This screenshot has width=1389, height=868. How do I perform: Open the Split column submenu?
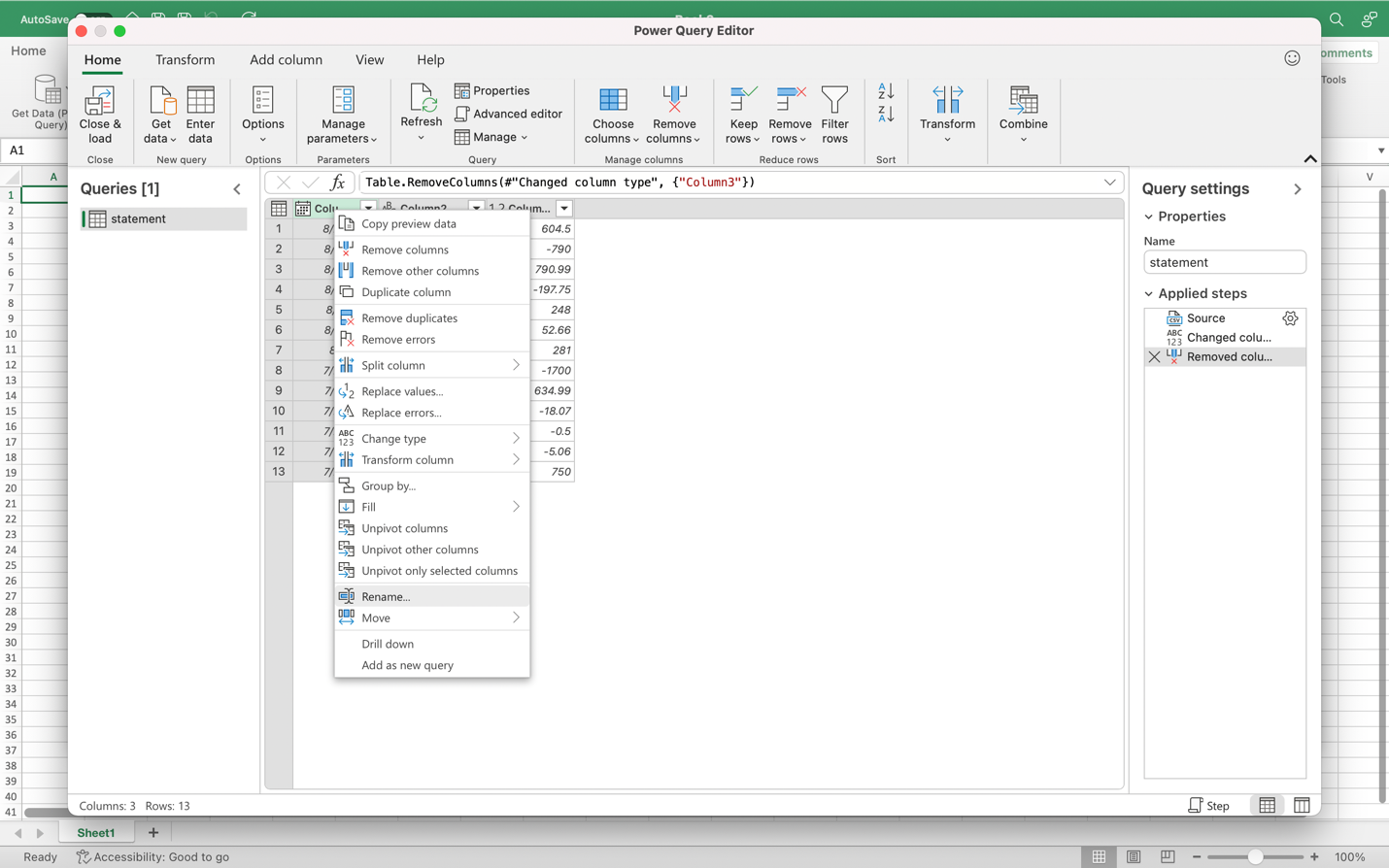(432, 366)
